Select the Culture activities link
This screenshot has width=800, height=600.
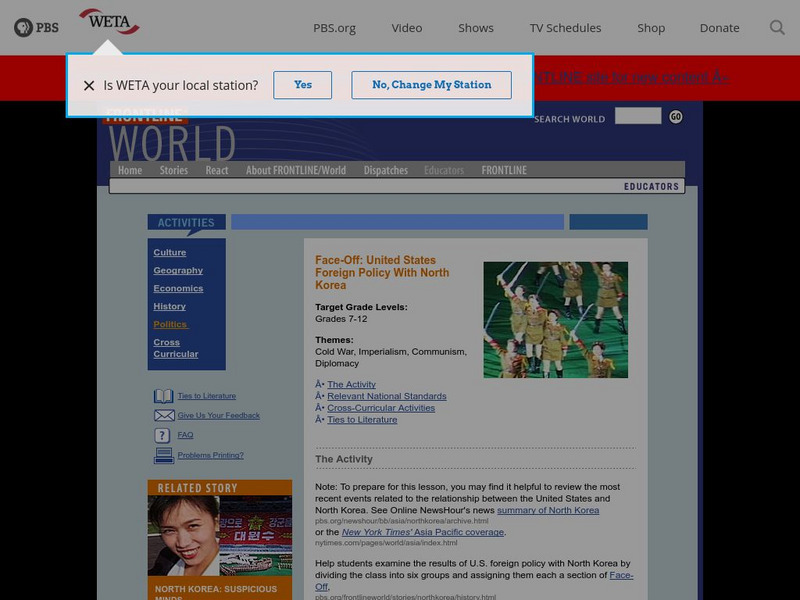pyautogui.click(x=170, y=253)
